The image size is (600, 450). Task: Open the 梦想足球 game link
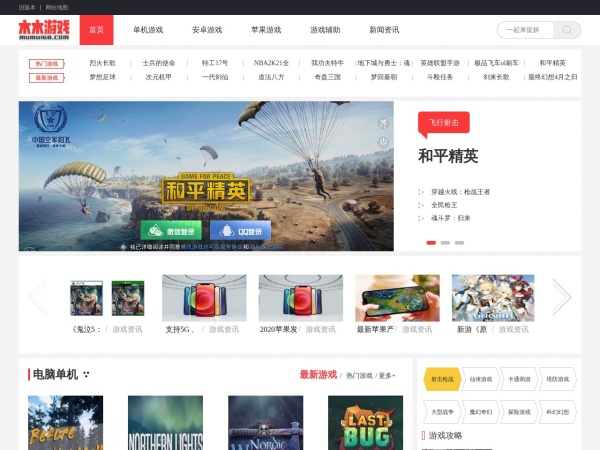pos(103,77)
